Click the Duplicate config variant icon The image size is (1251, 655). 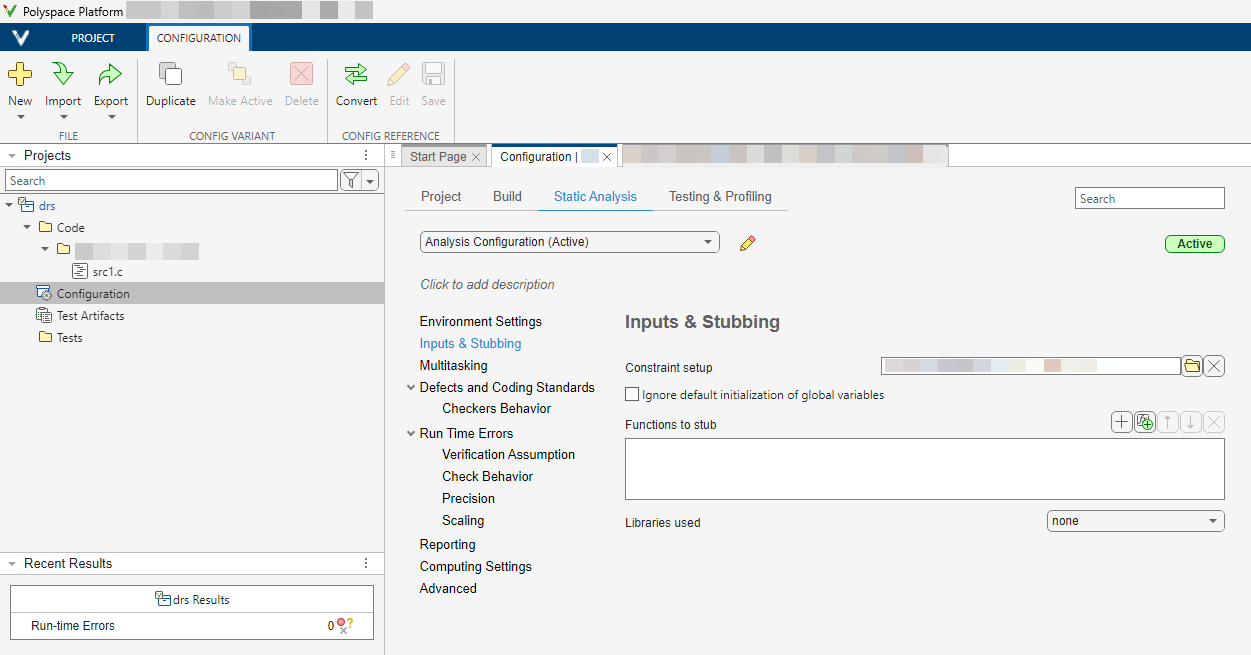[x=171, y=75]
